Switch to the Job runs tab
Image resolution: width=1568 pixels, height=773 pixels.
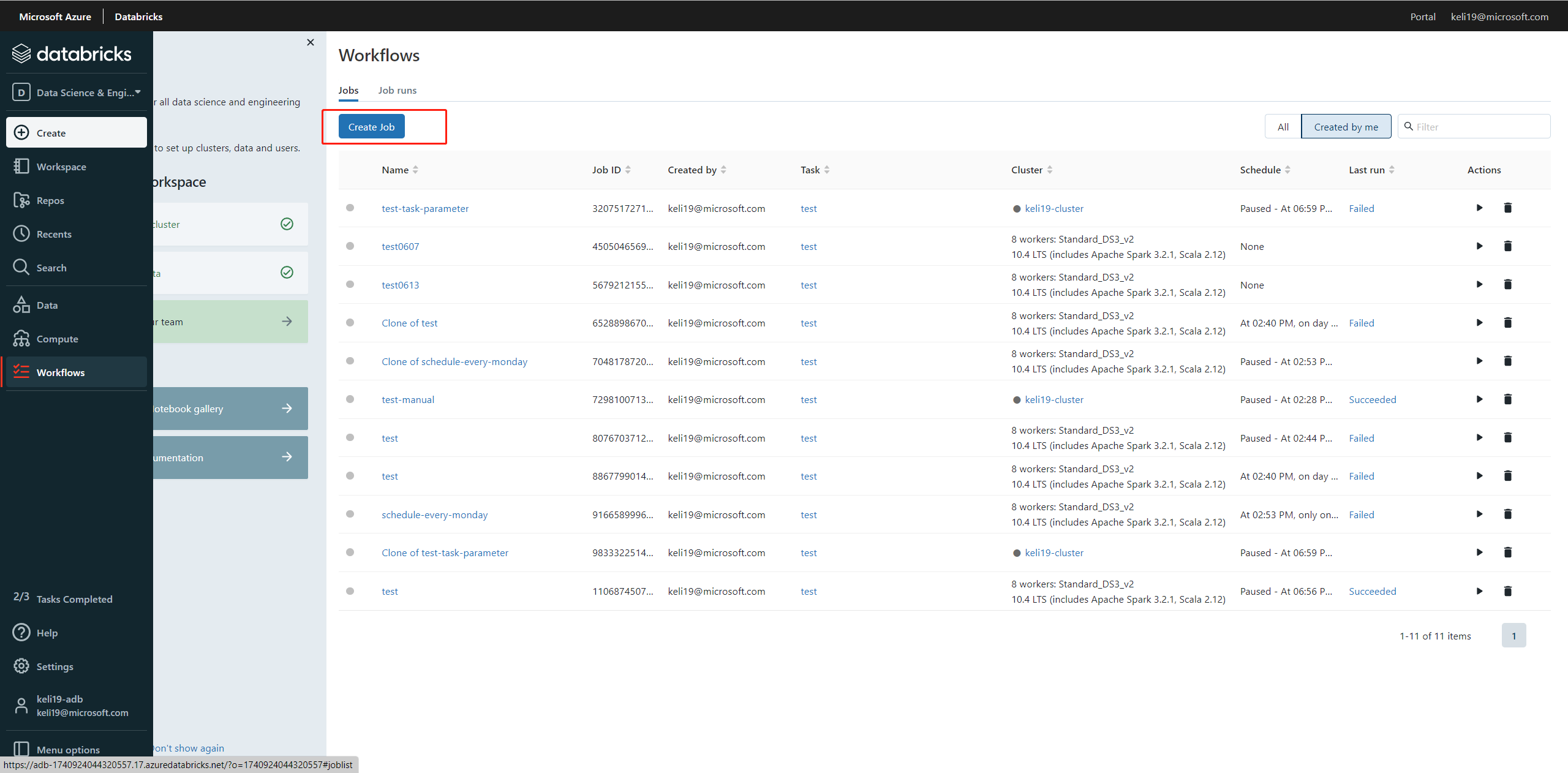(x=397, y=90)
